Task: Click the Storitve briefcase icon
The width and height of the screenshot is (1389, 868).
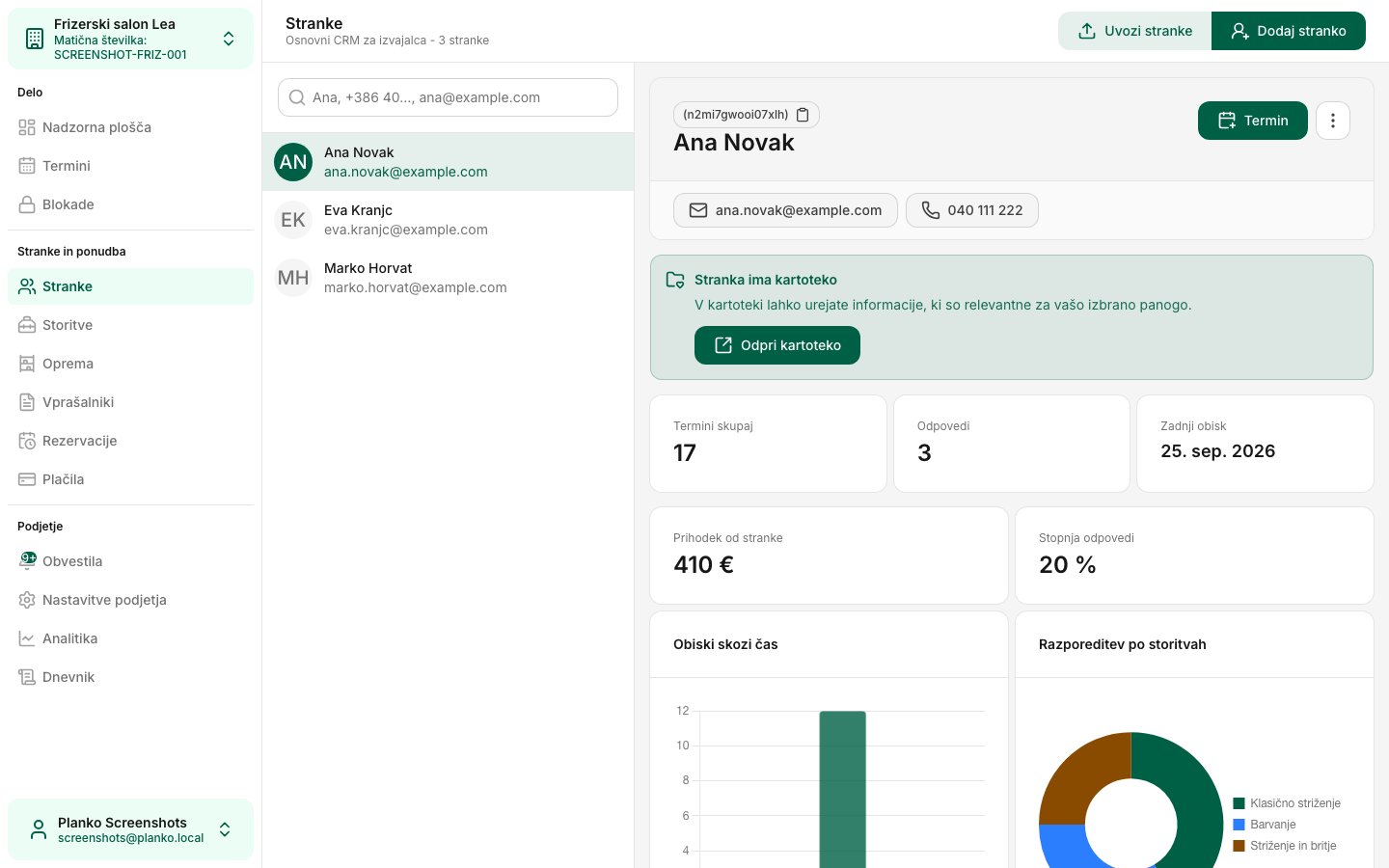Action: coord(27,325)
